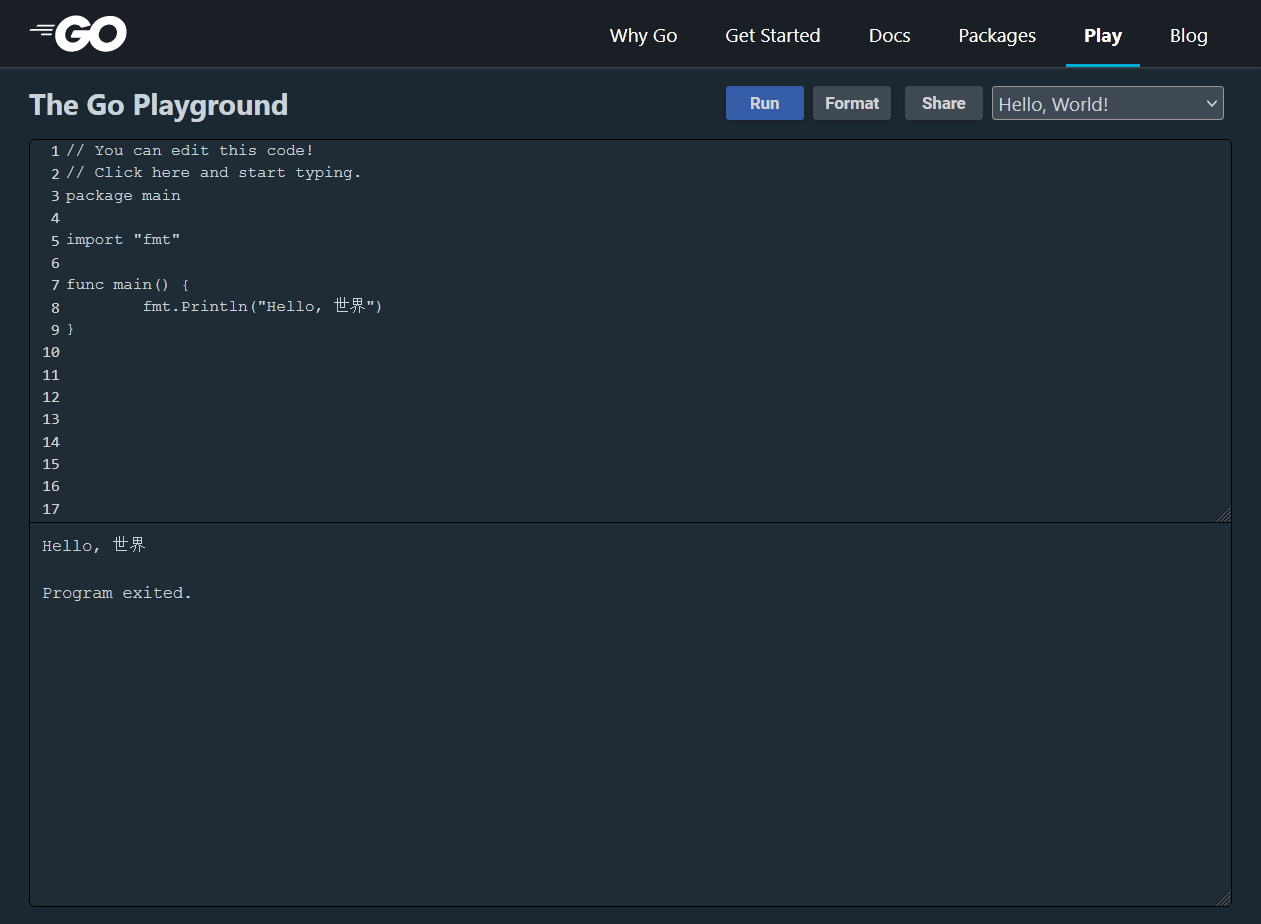Click line number 12 in the gutter
This screenshot has width=1261, height=924.
tap(51, 397)
